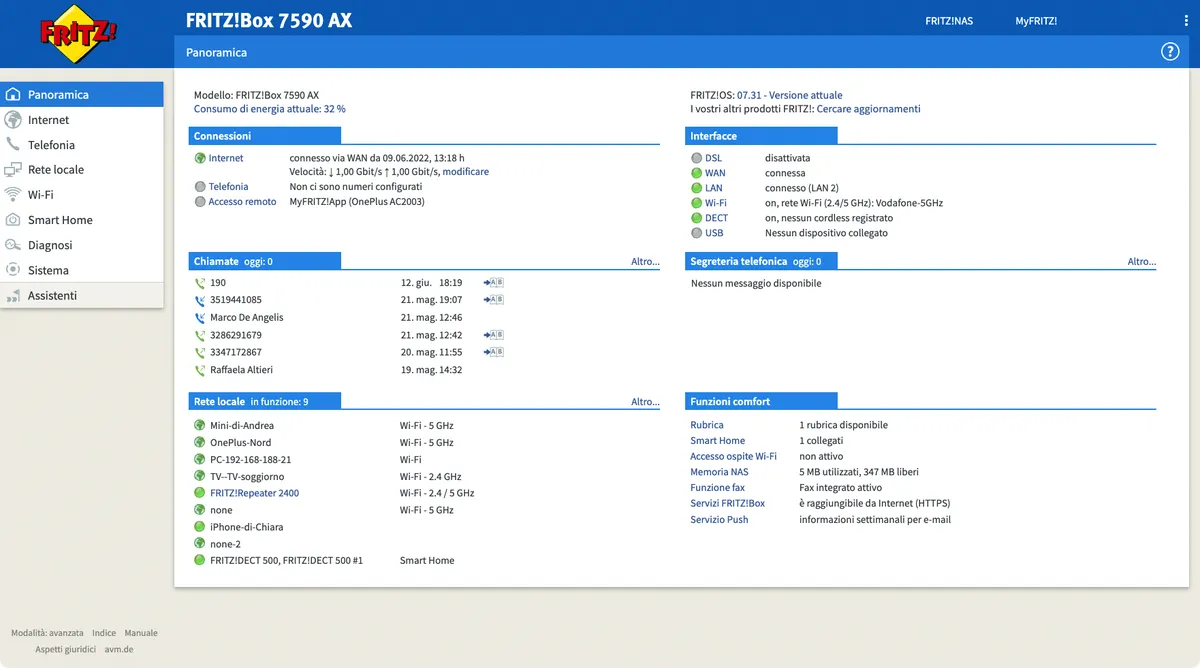The width and height of the screenshot is (1200, 668).
Task: Click call icon beside Raffaela Altieri
Action: click(200, 370)
